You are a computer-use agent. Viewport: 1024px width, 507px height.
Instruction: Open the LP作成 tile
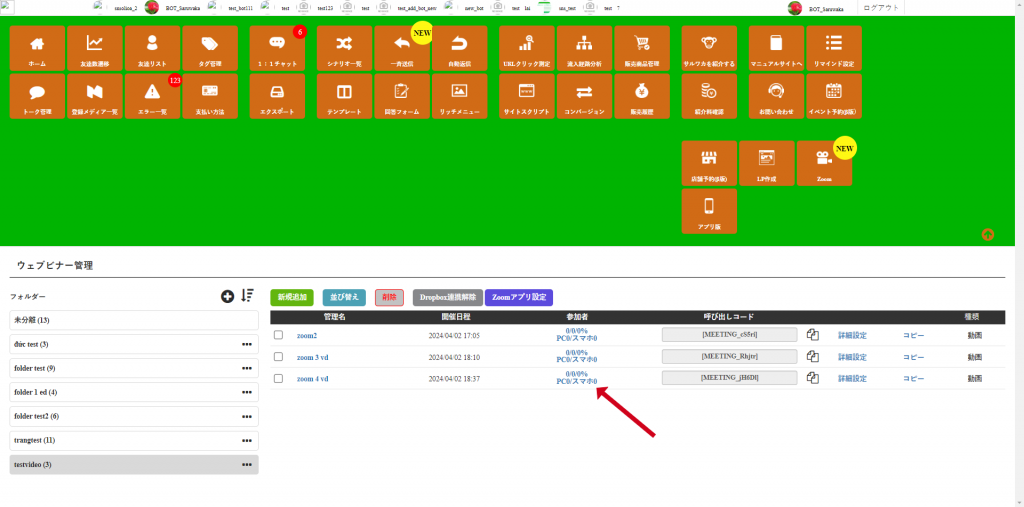tap(766, 163)
